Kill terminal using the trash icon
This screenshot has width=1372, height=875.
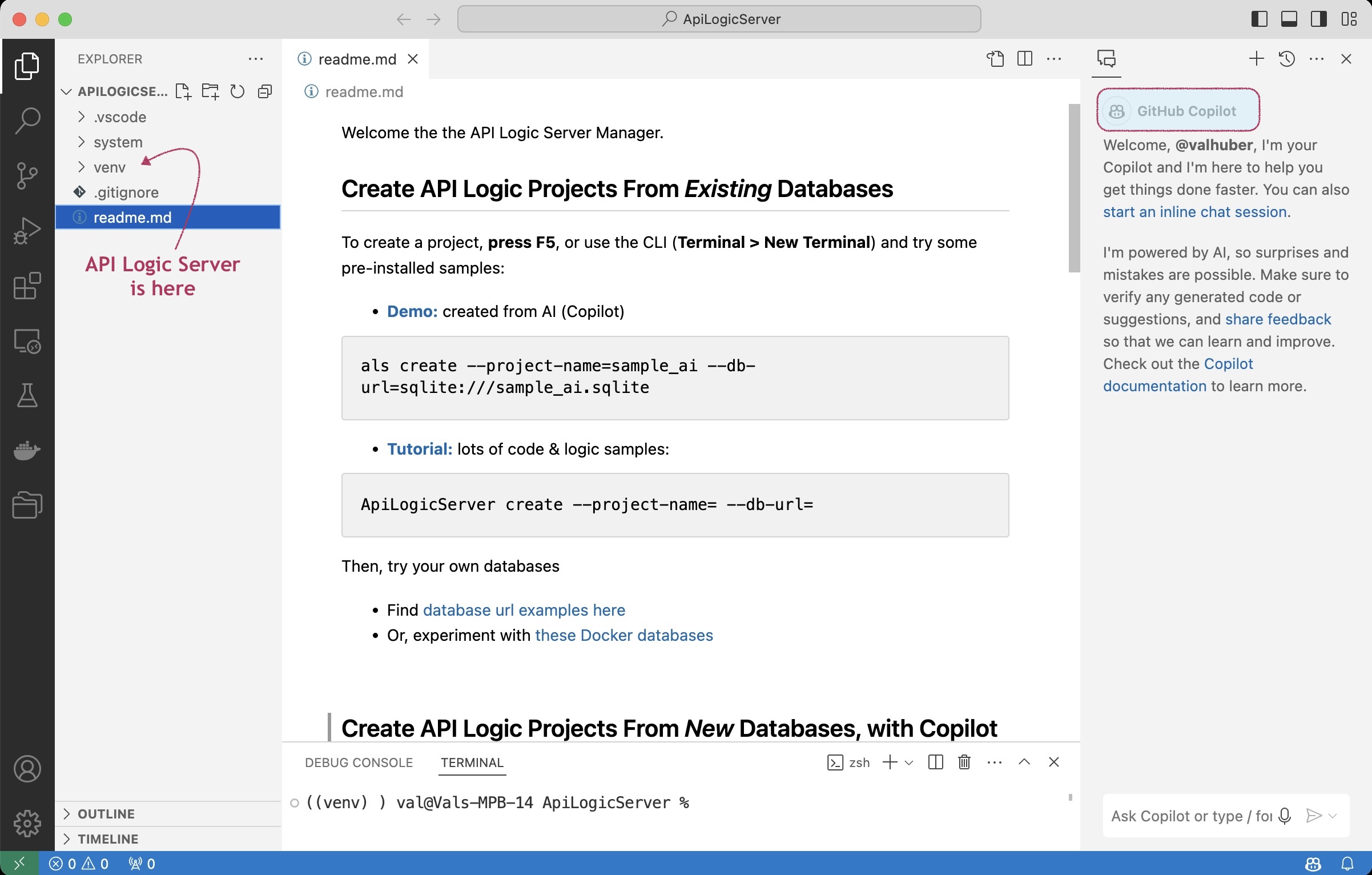click(x=964, y=762)
